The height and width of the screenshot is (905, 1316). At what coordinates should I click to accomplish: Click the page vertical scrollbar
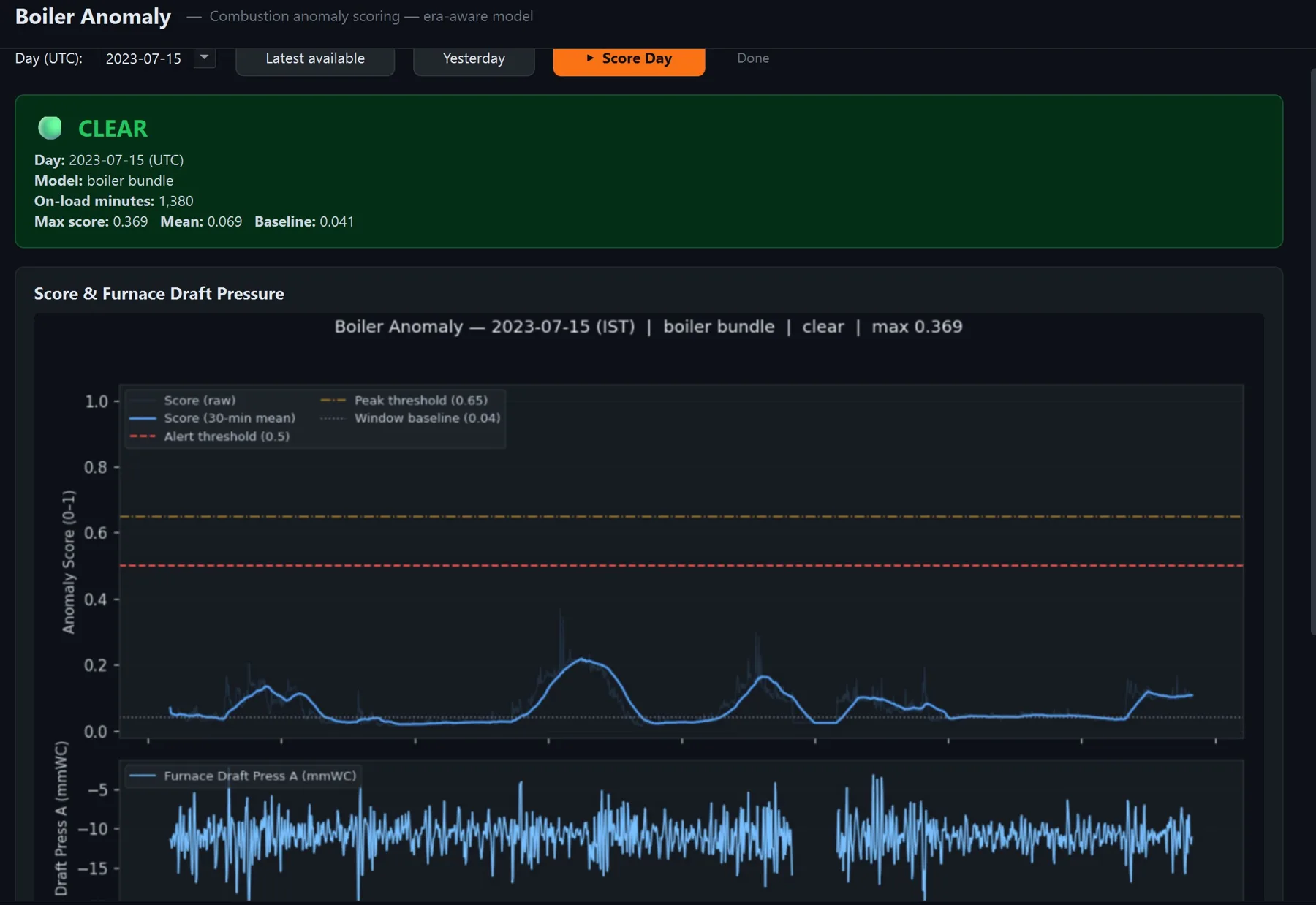pyautogui.click(x=1312, y=351)
